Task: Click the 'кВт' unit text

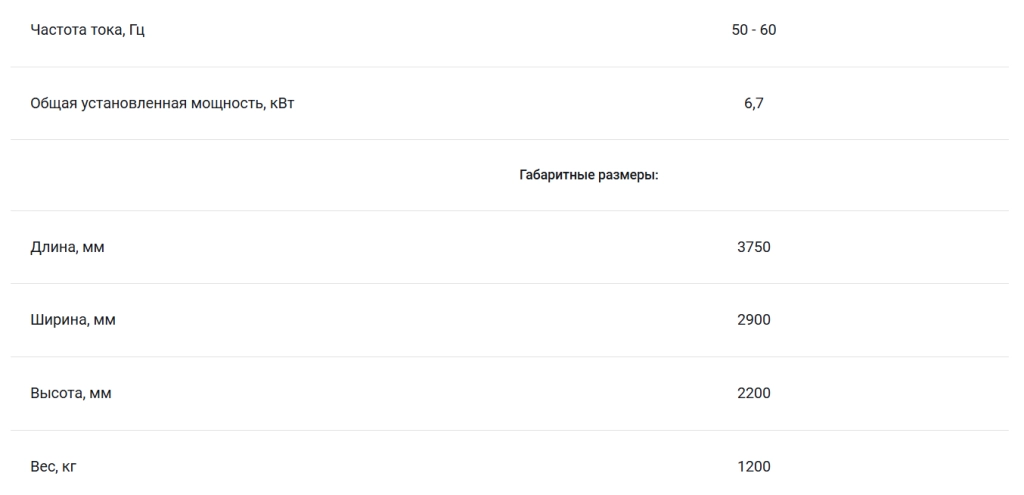Action: click(x=282, y=103)
